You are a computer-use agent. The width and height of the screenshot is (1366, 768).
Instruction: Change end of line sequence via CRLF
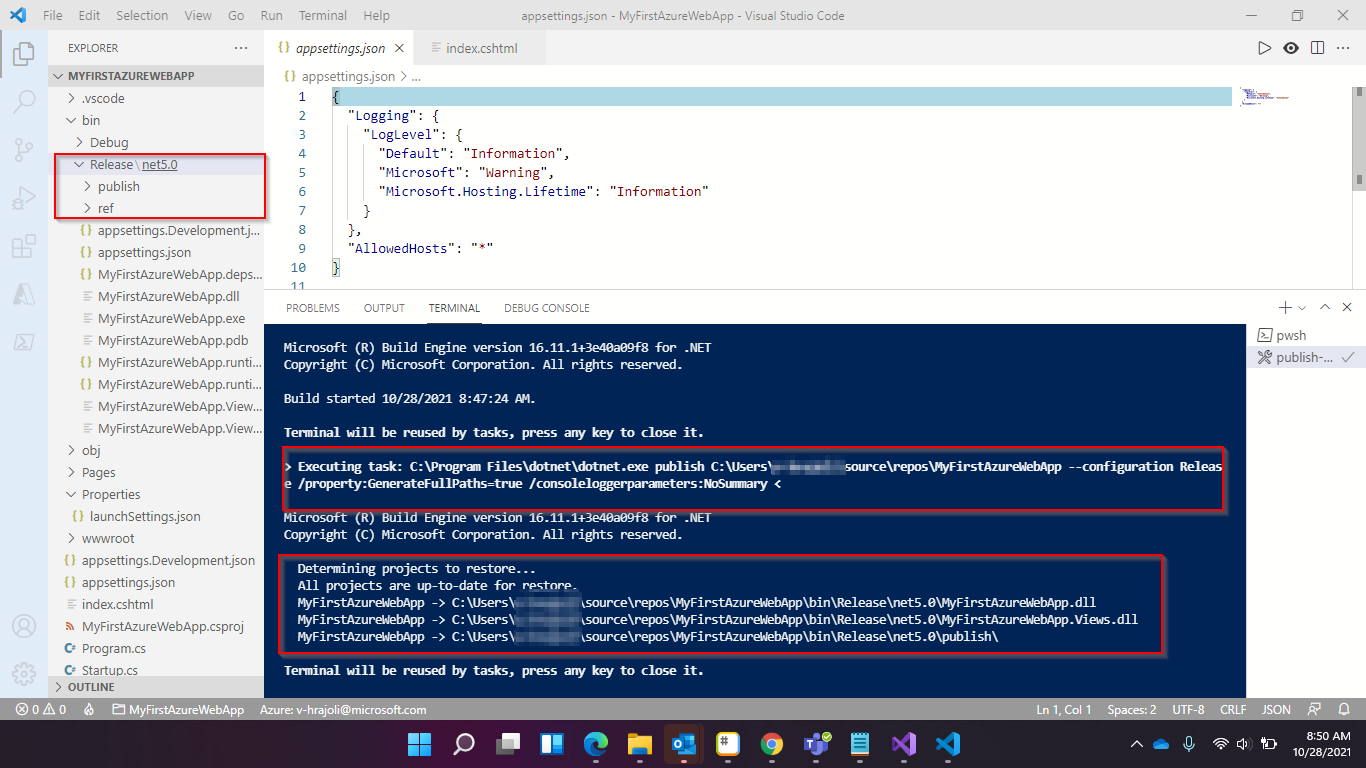pos(1233,710)
